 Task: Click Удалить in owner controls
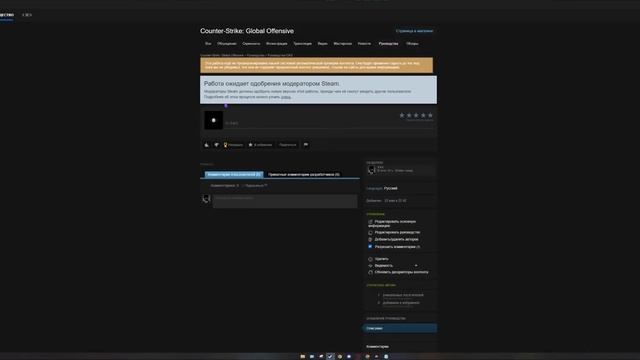tap(382, 259)
